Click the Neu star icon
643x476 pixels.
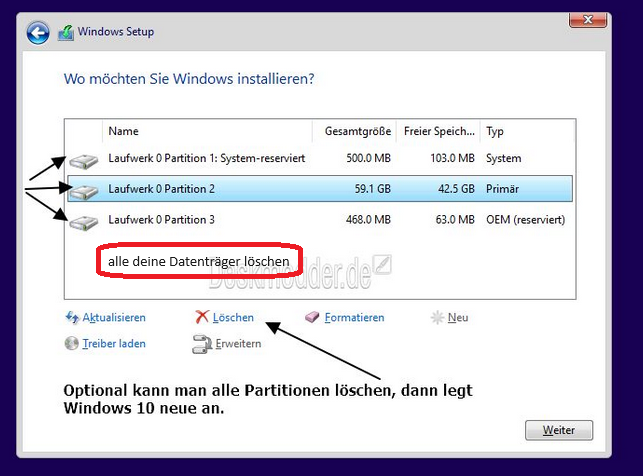(437, 317)
